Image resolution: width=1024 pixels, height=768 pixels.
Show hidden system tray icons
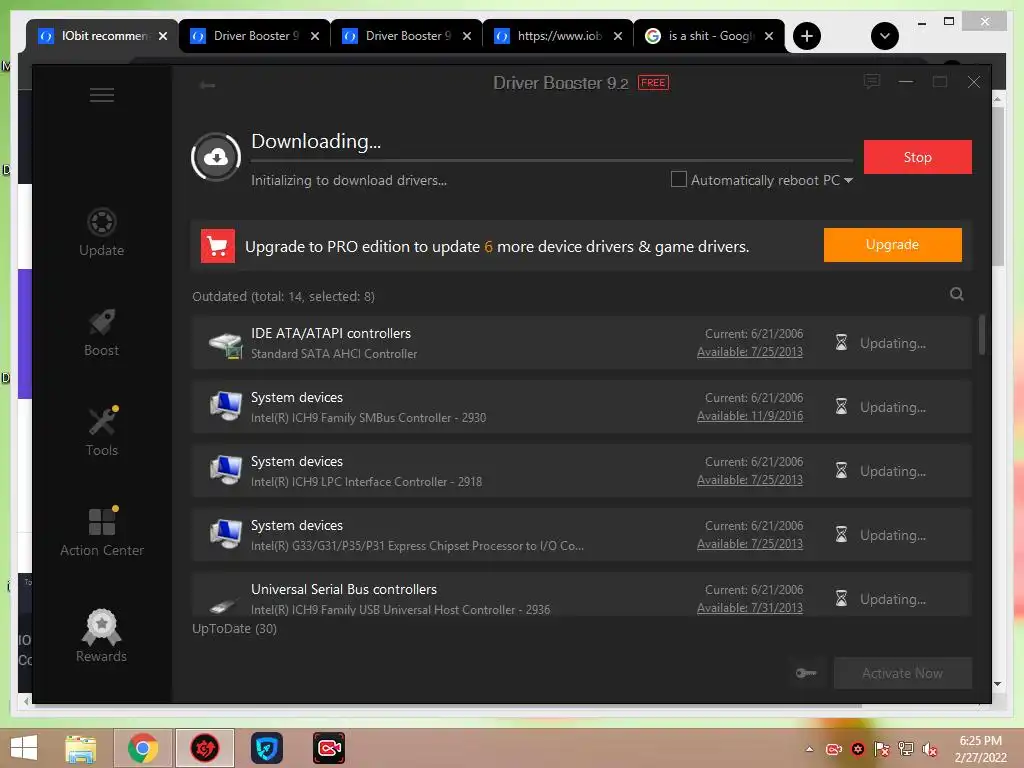[x=810, y=749]
